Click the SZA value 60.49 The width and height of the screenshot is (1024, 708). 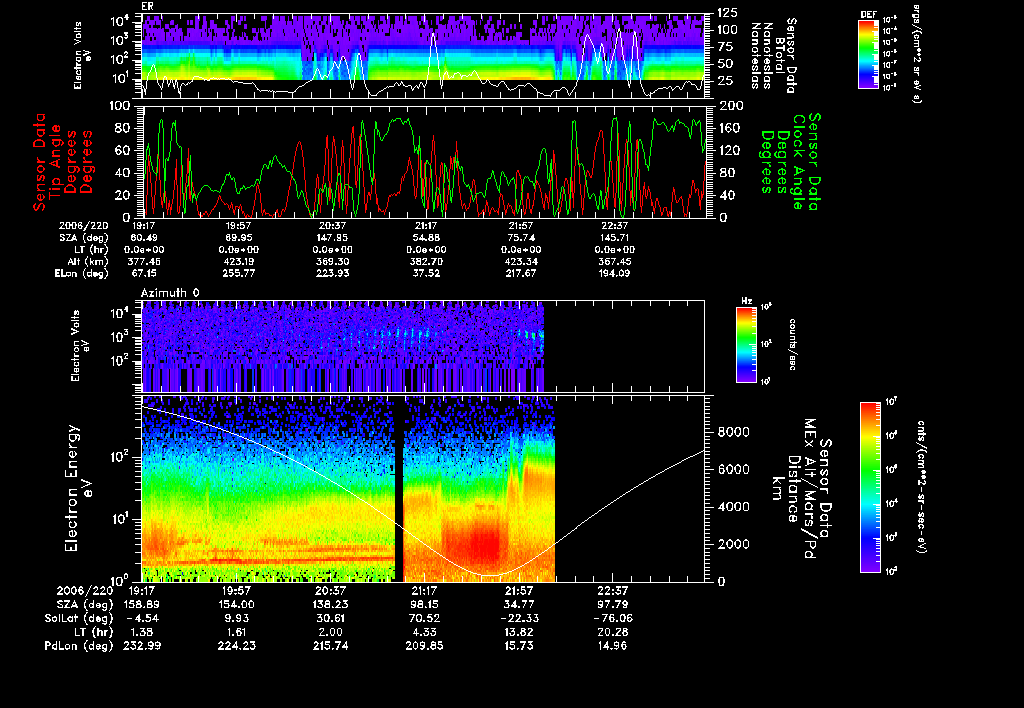(x=145, y=238)
